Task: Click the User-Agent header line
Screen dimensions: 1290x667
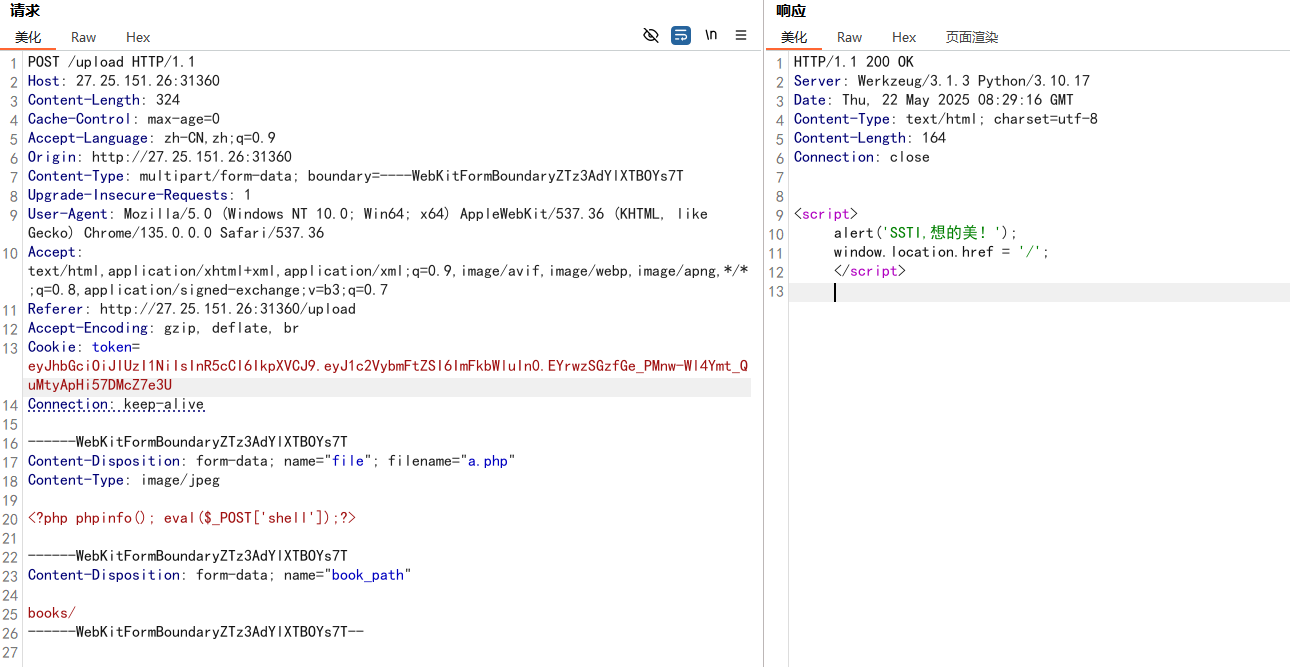Action: tap(368, 223)
